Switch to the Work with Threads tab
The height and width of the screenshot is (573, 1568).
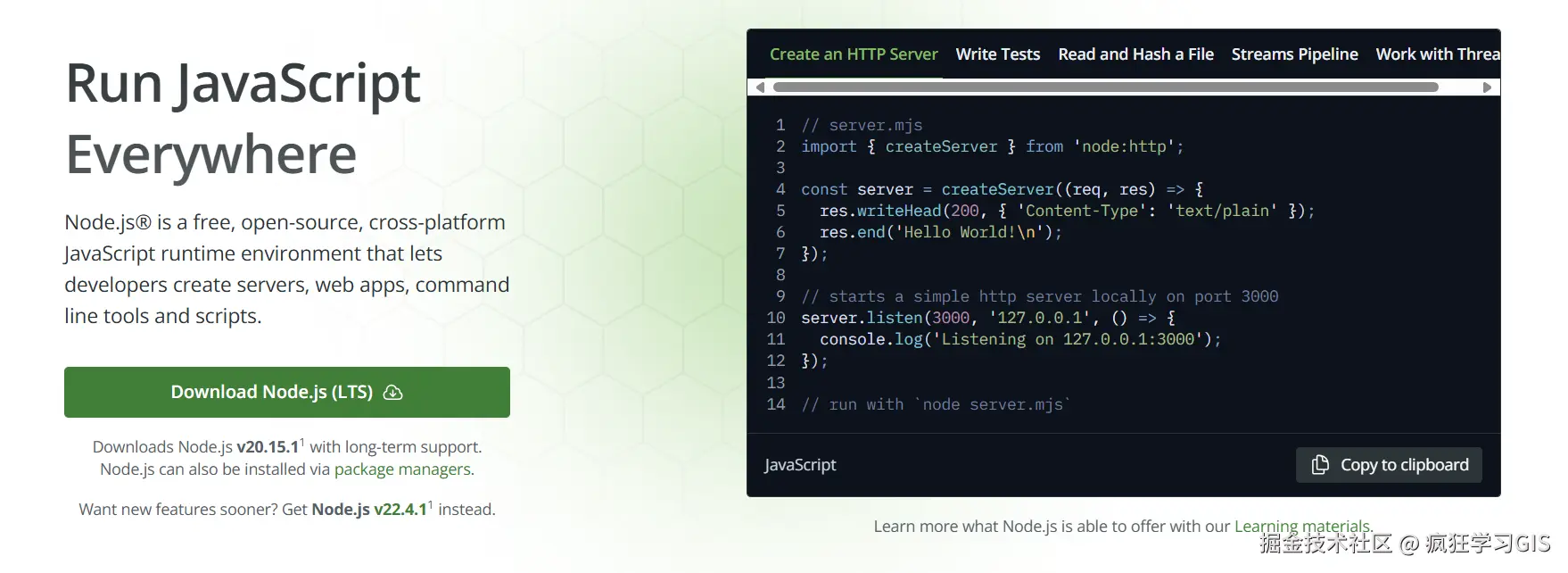[1437, 54]
